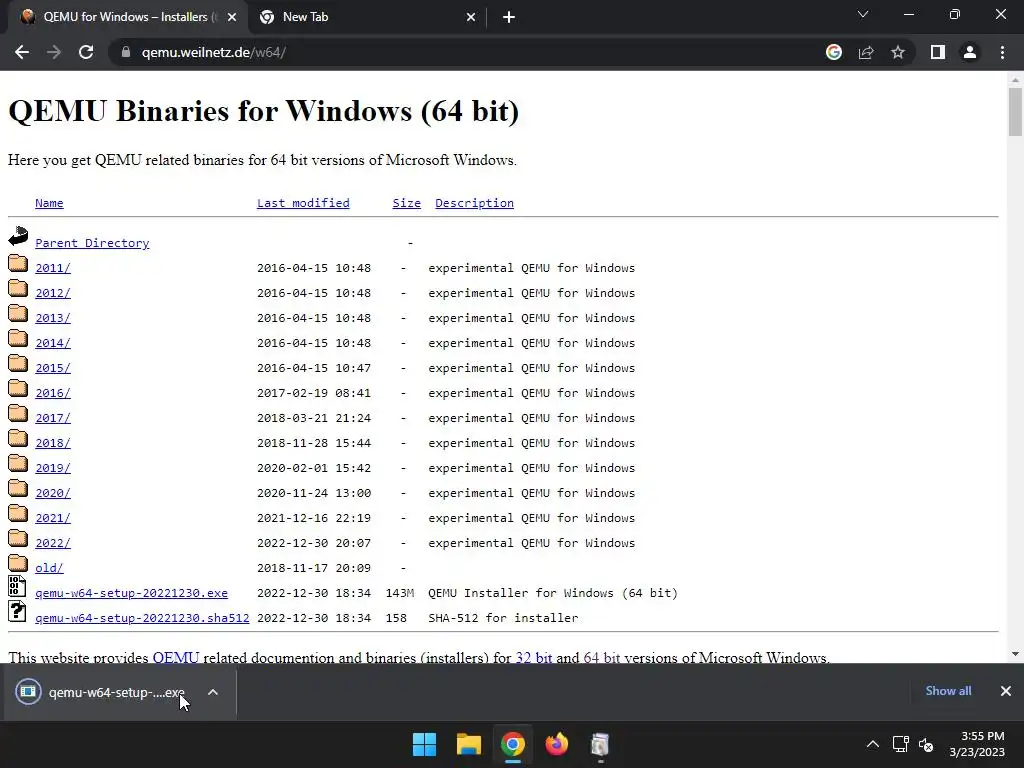Screen dimensions: 1024x768
Task: View site information lock icon
Action: pos(126,52)
